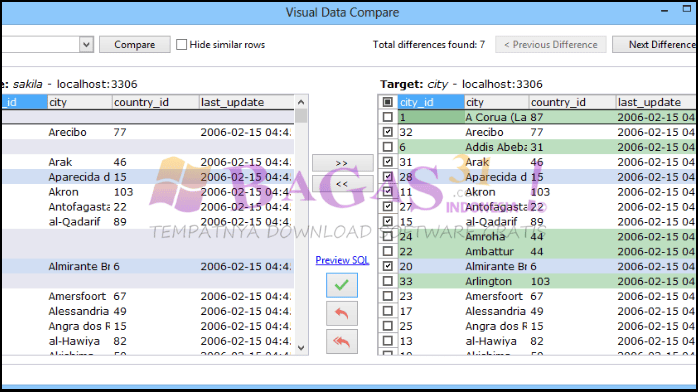Sort source by country_id column header
698x392 pixels.
155,102
